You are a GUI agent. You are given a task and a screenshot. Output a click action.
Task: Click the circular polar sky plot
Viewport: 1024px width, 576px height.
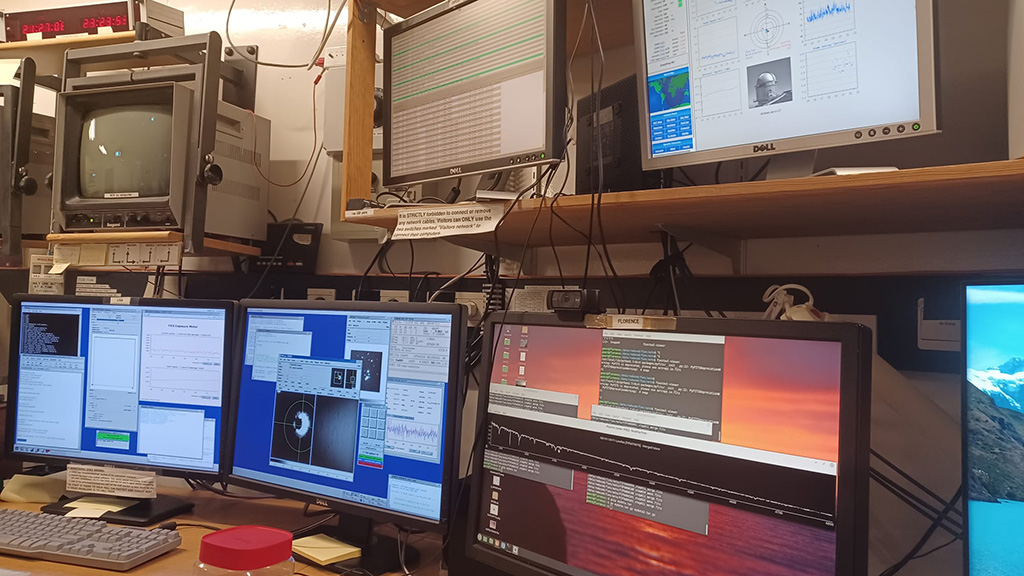pos(767,25)
